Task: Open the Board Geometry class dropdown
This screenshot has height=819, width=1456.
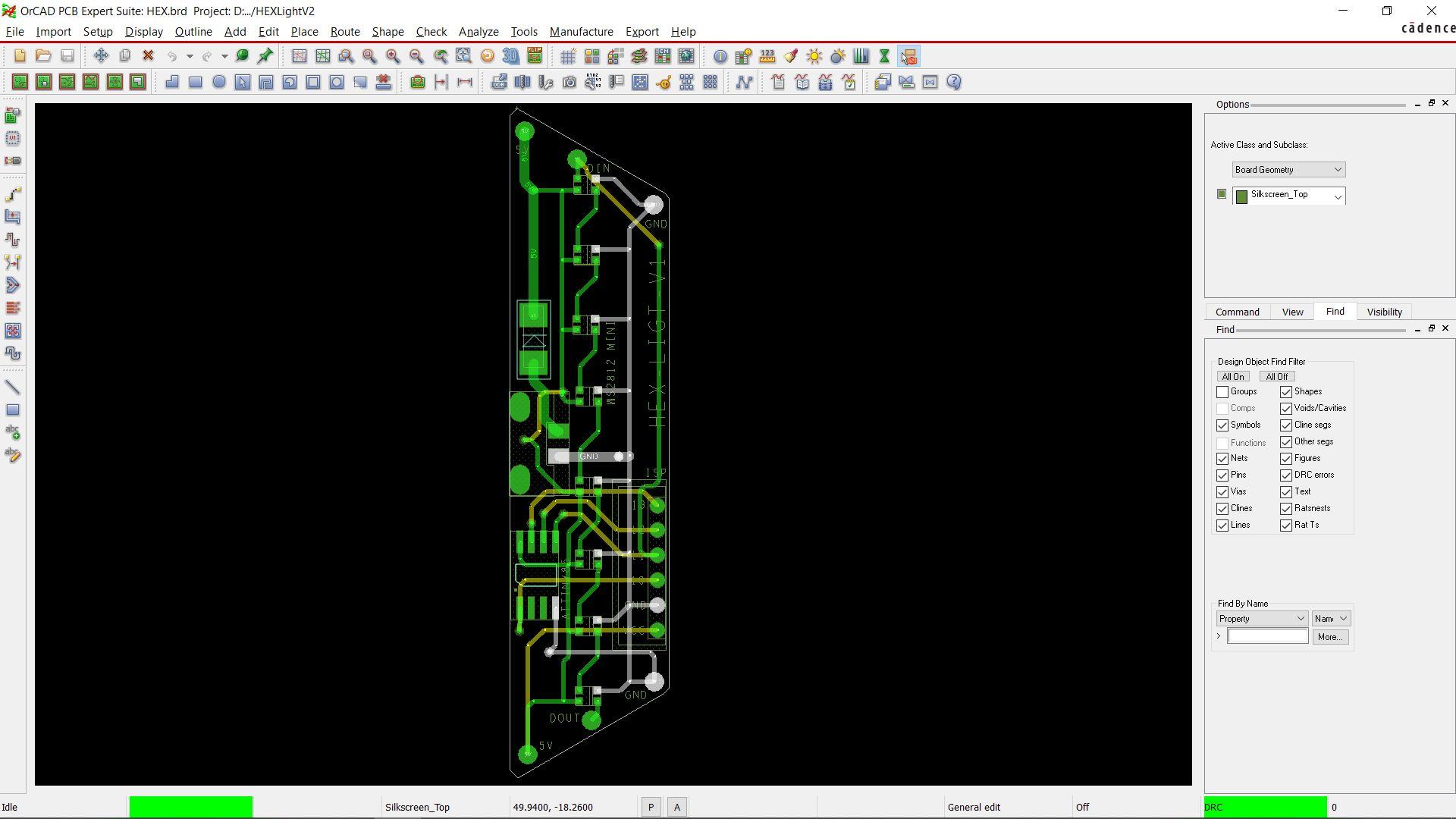Action: (1288, 170)
